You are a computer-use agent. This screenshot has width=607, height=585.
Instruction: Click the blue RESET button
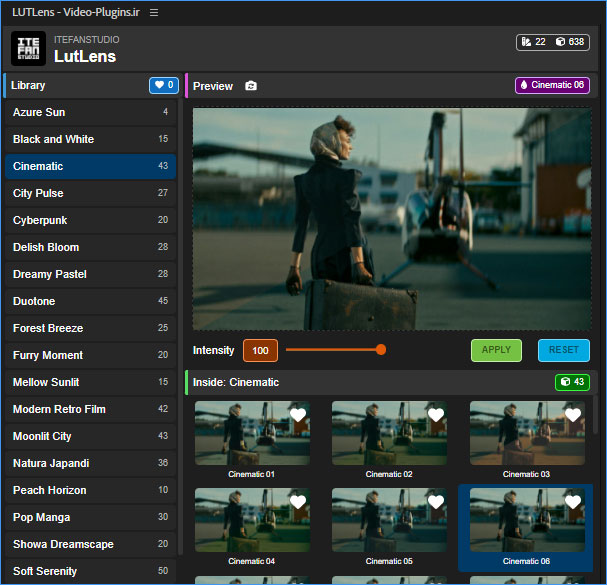(x=564, y=350)
